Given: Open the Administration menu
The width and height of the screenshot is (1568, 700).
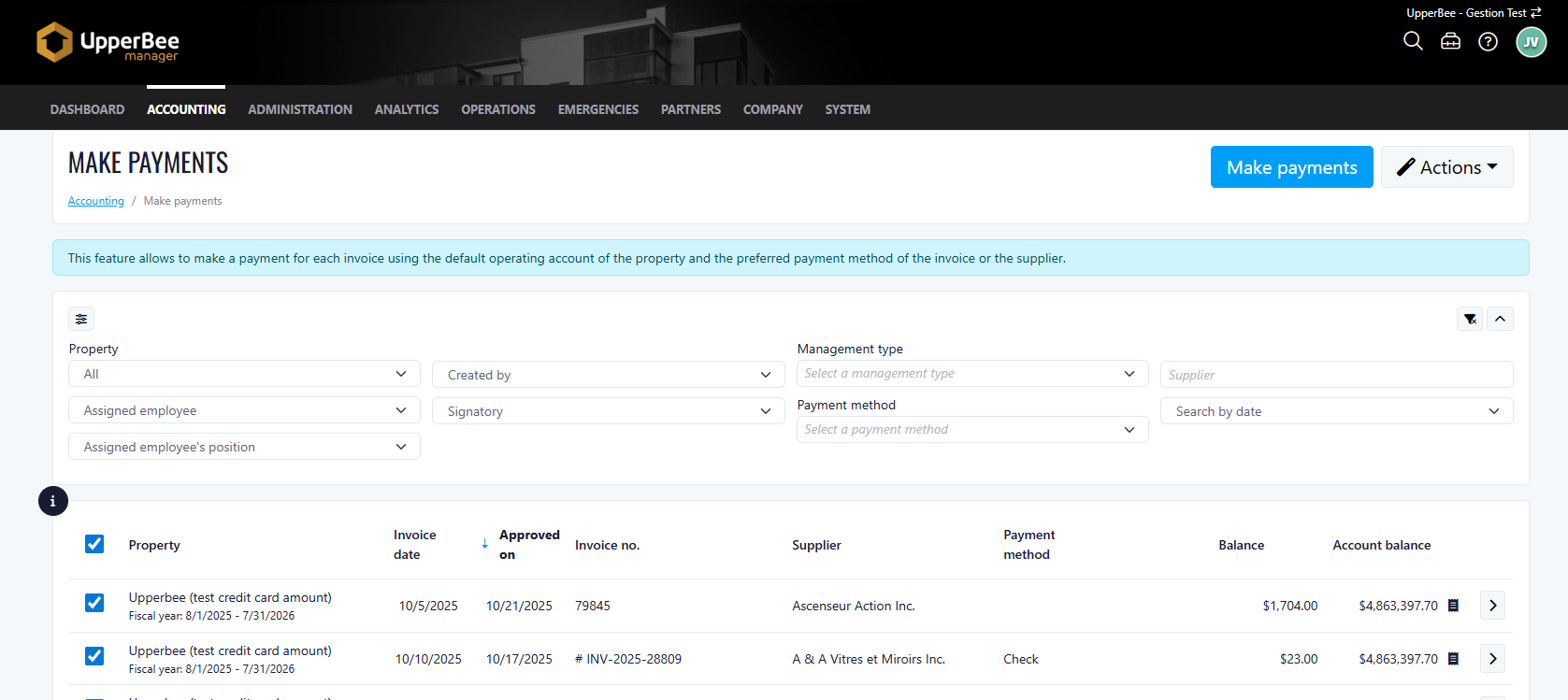Looking at the screenshot, I should [300, 109].
